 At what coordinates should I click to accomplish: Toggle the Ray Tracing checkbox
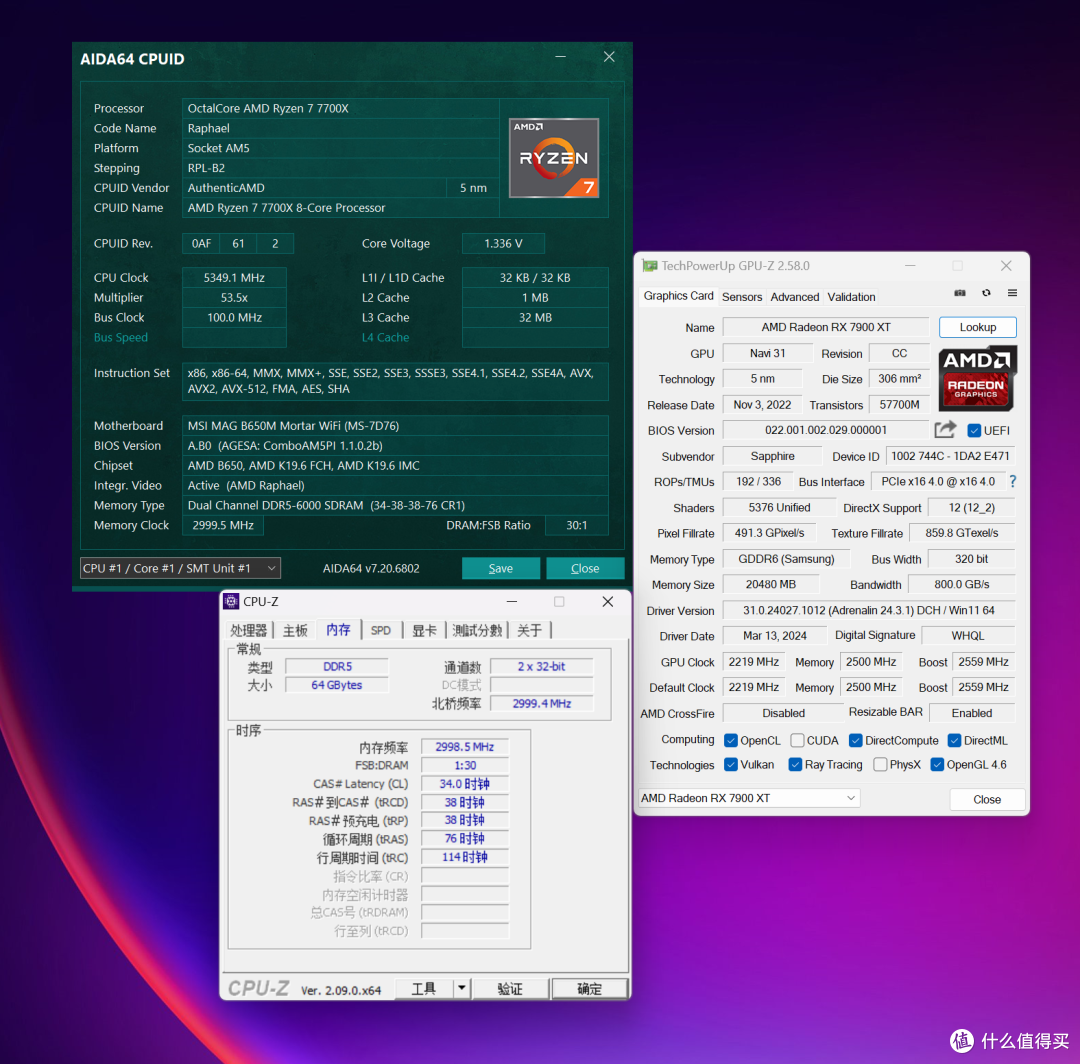click(x=795, y=765)
